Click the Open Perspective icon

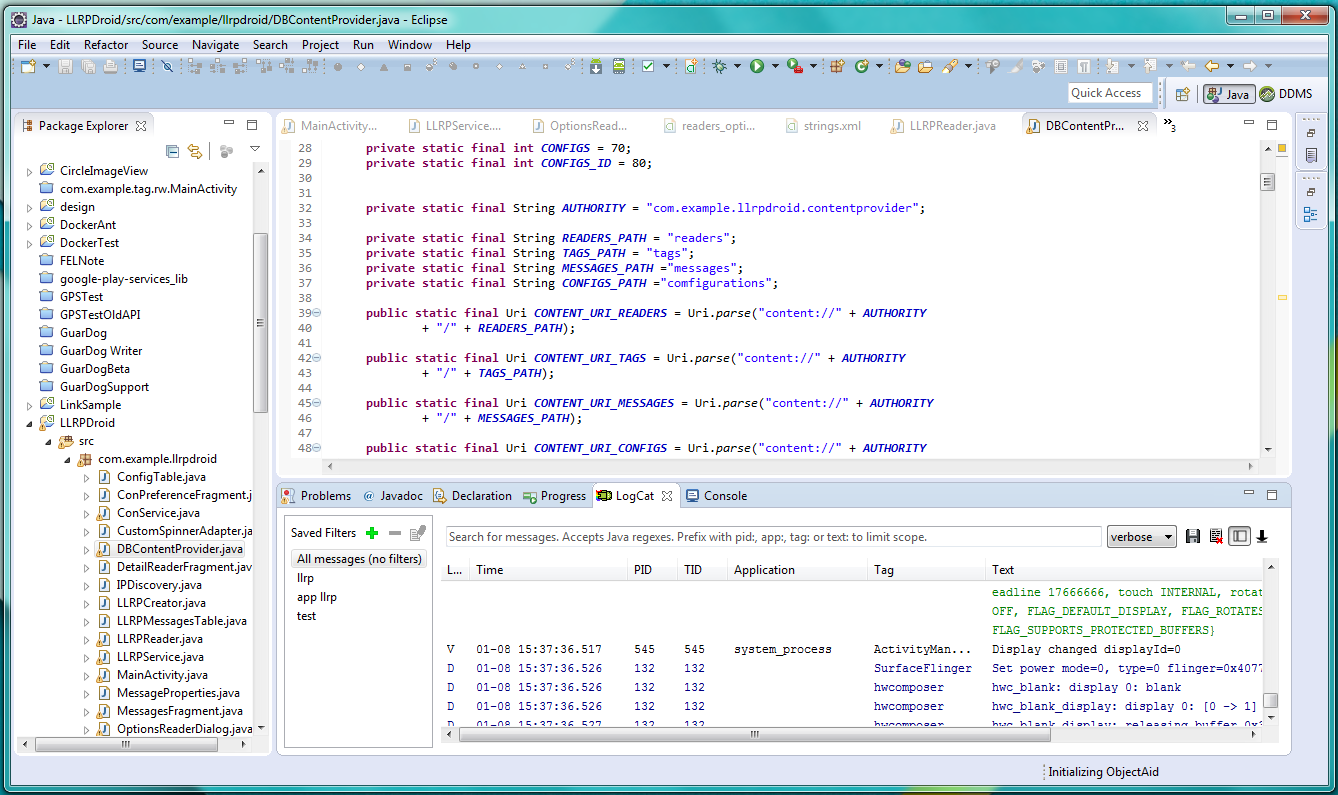1183,94
